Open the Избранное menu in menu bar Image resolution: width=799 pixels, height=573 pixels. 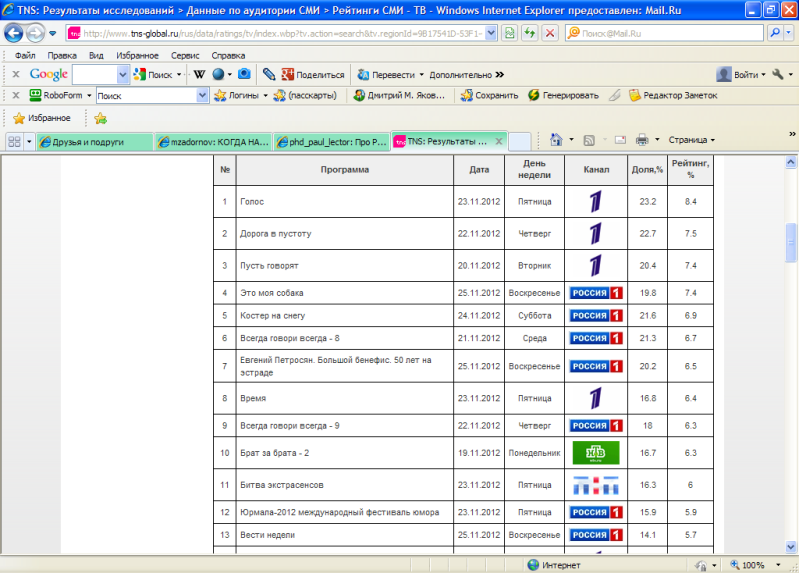click(137, 56)
